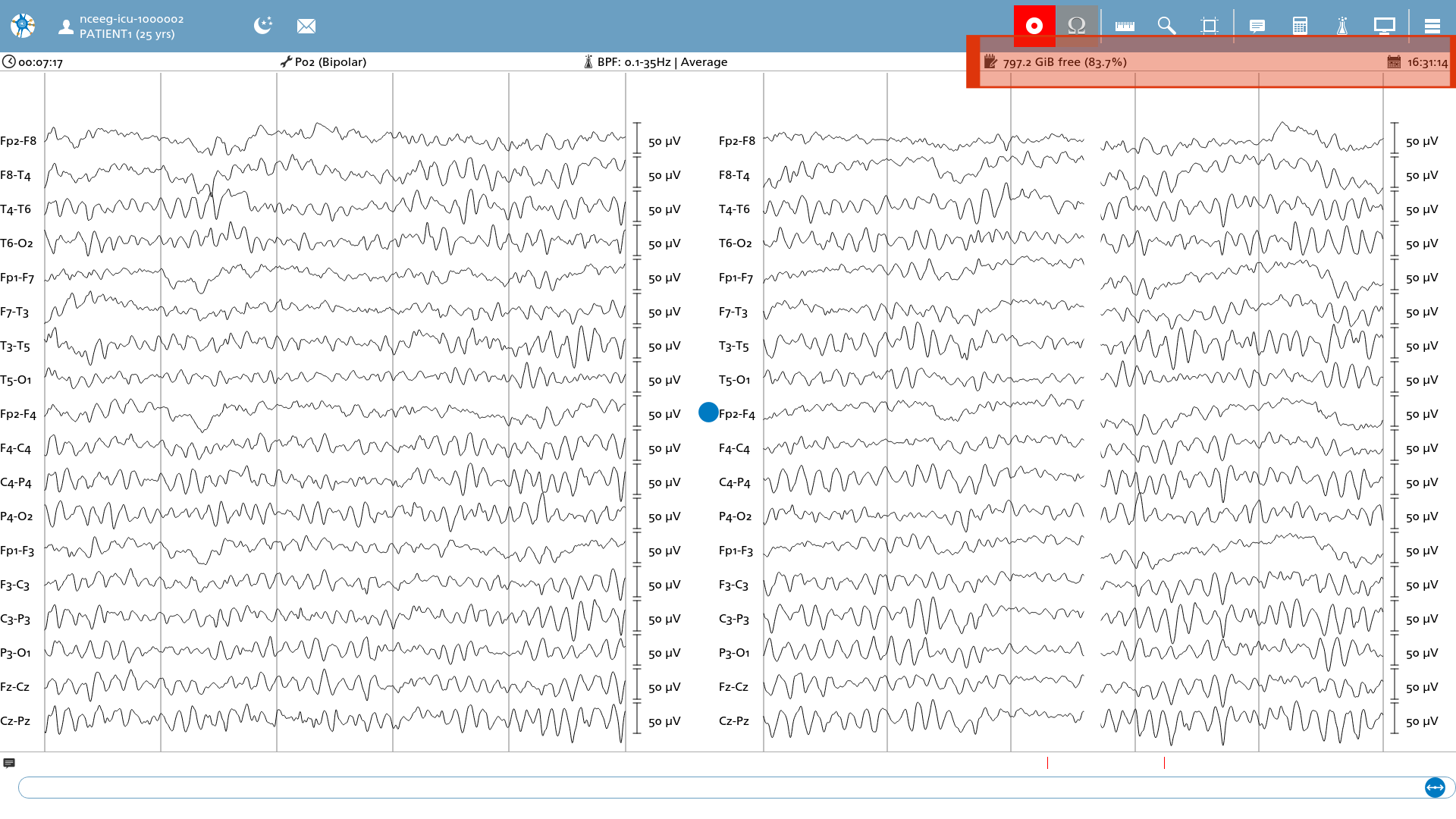
Task: Open the event notes icon at bottom left
Action: coord(9,763)
